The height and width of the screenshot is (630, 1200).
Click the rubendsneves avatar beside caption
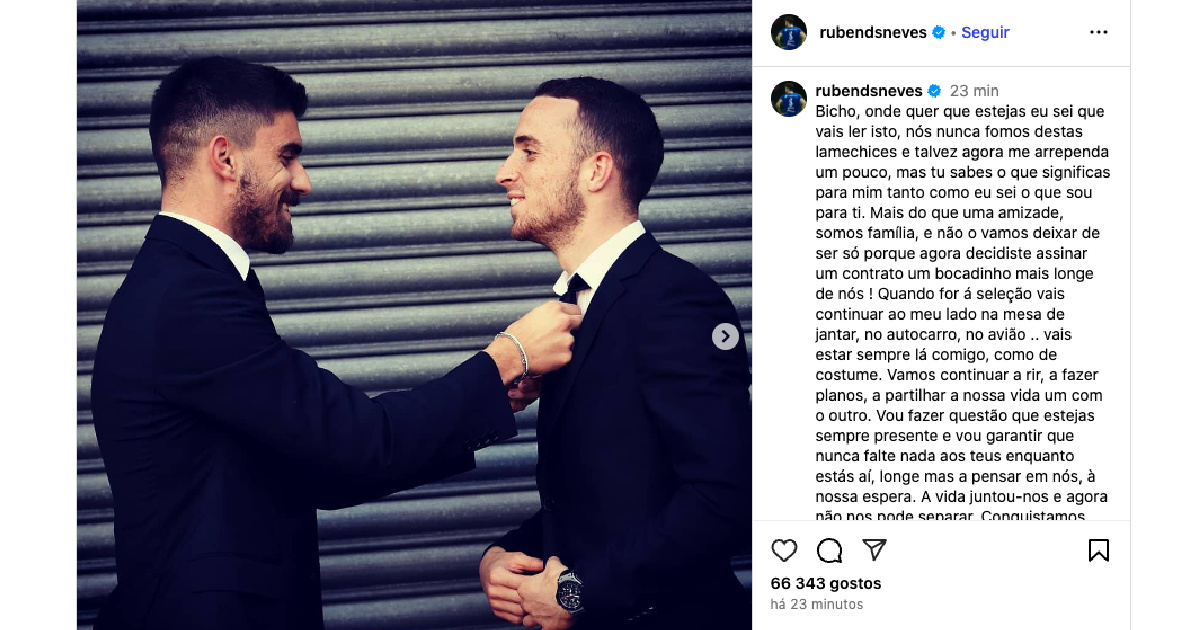pyautogui.click(x=789, y=99)
